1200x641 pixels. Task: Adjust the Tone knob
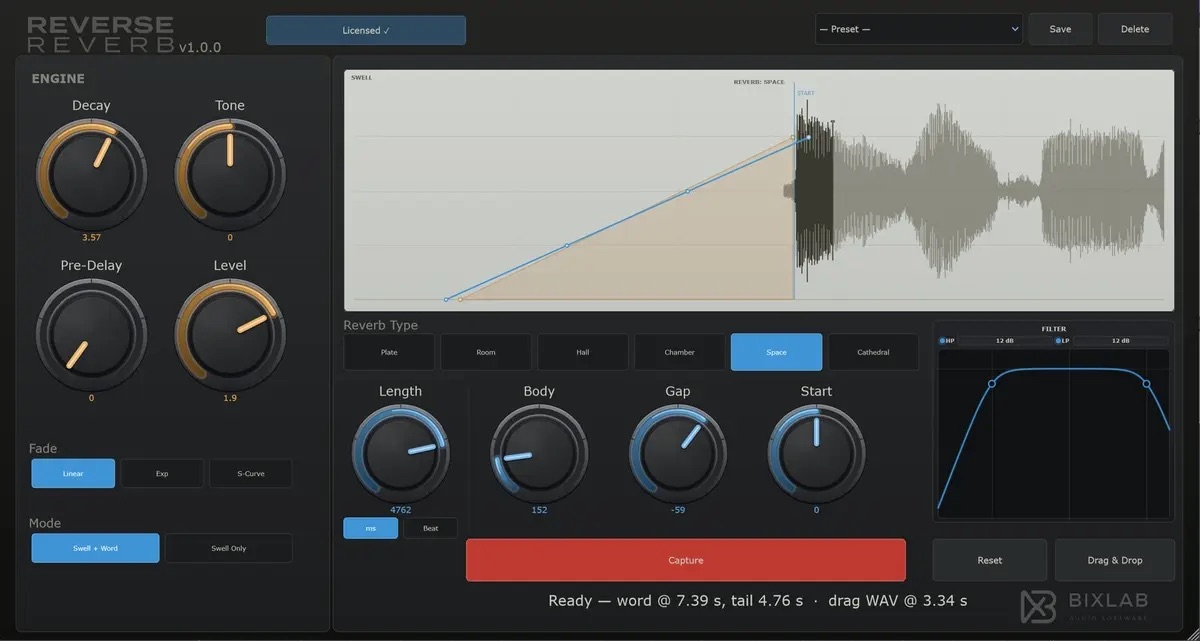pyautogui.click(x=229, y=174)
